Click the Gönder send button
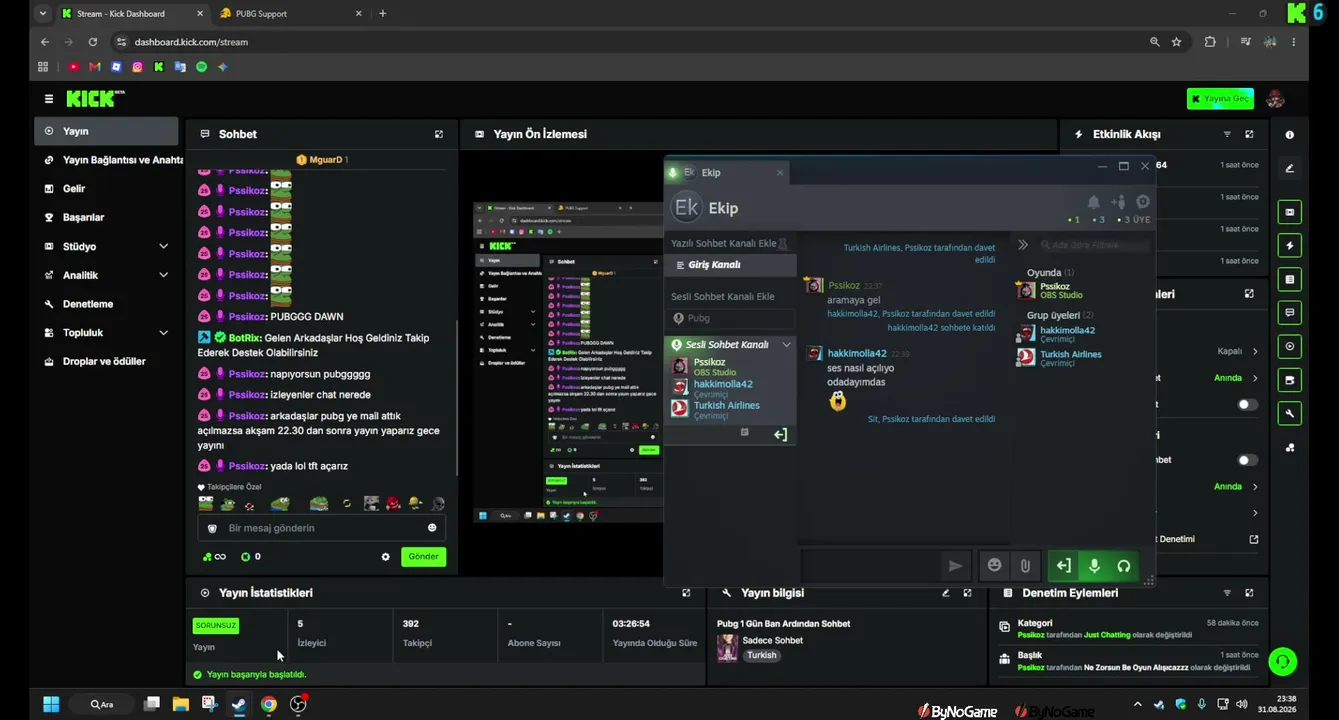Screen dimensions: 1339x720 423,557
